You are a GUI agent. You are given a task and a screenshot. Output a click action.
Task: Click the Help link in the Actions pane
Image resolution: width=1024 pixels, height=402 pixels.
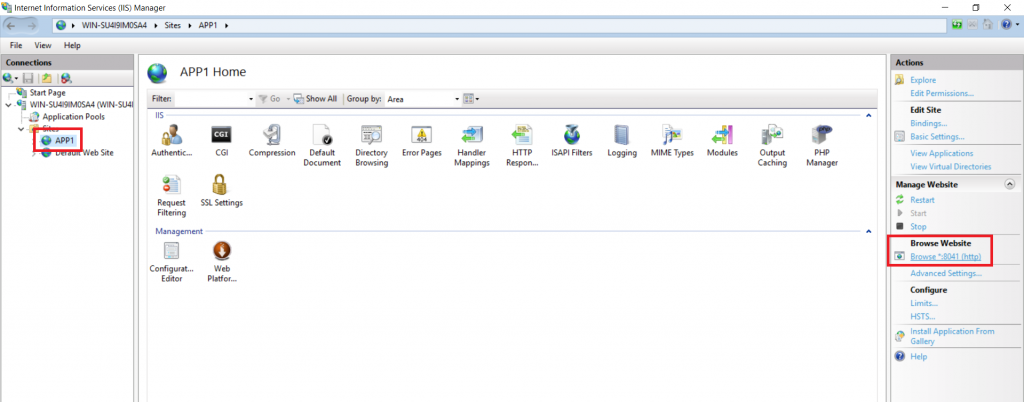(x=918, y=357)
